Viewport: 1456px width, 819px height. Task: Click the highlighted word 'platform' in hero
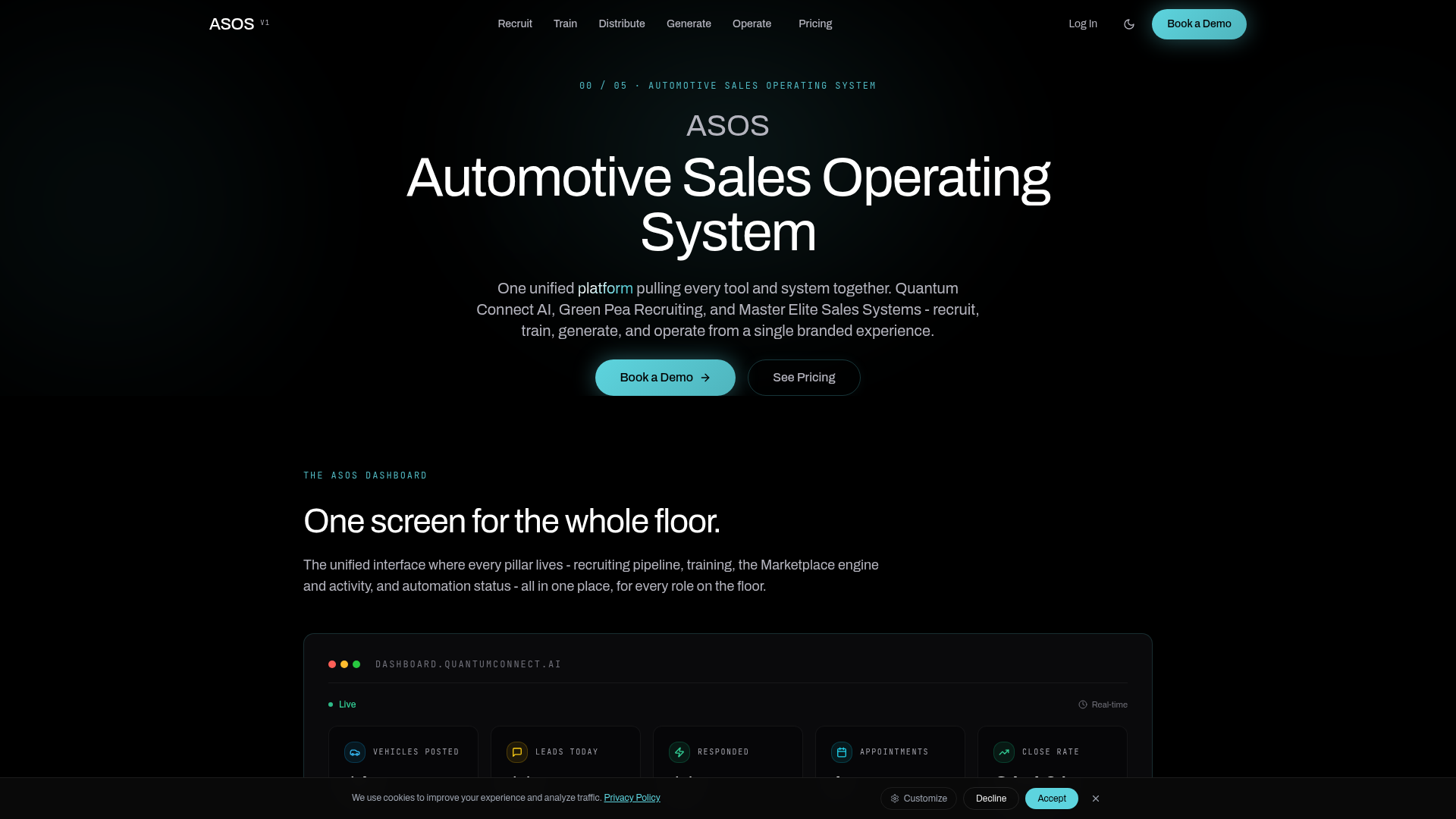click(605, 288)
